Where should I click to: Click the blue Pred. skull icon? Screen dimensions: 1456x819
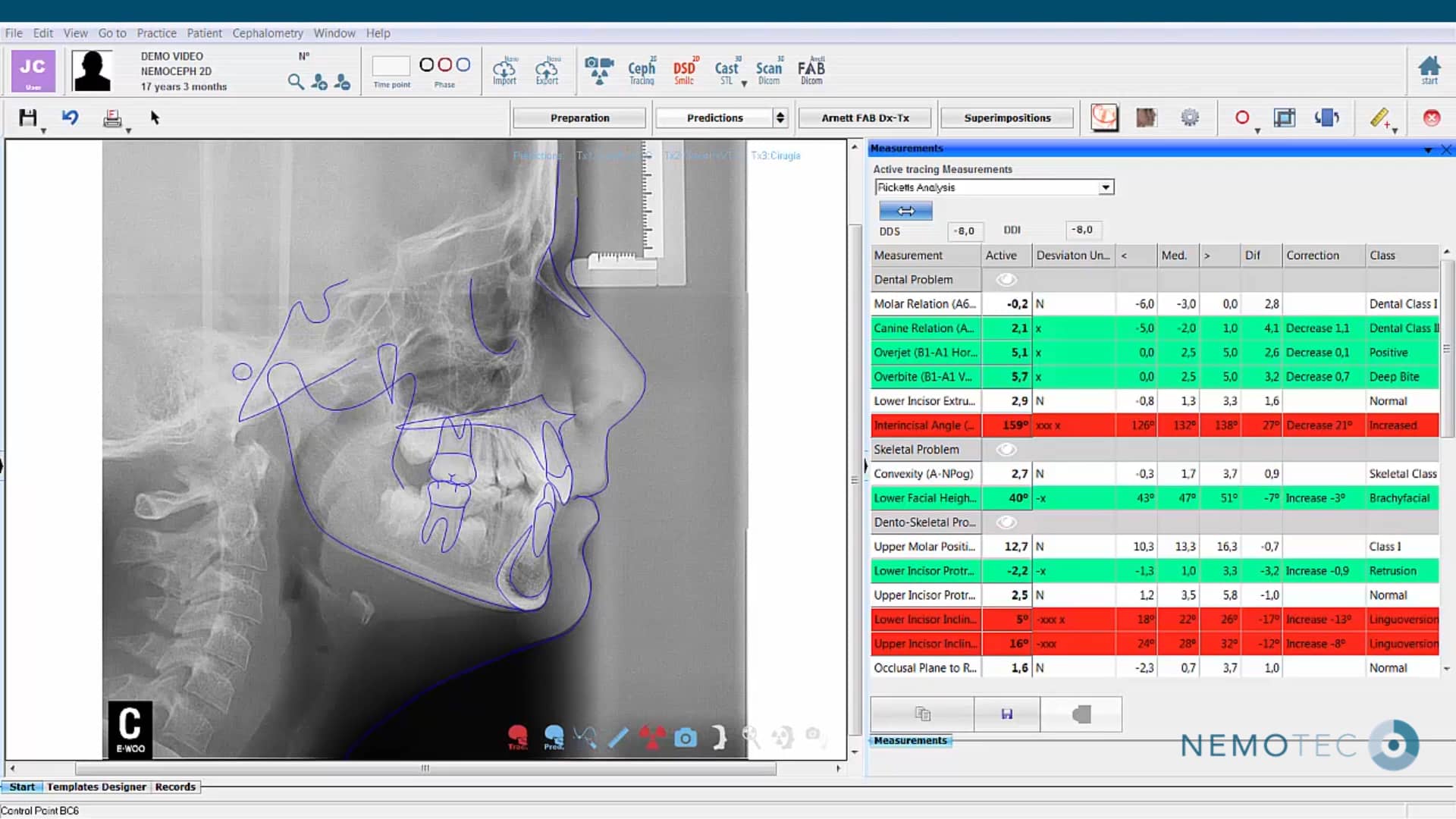coord(554,734)
